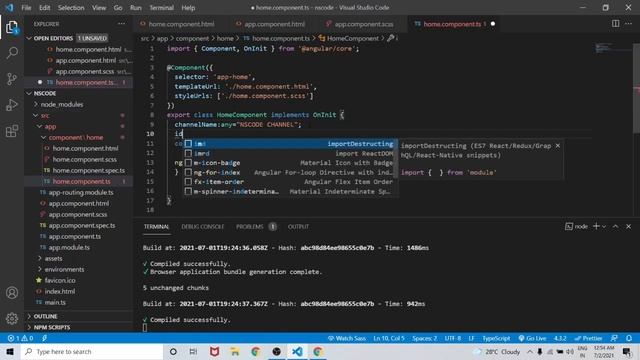Collapse the NSCODE folder section
Screen dimensions: 640x360
29,93
